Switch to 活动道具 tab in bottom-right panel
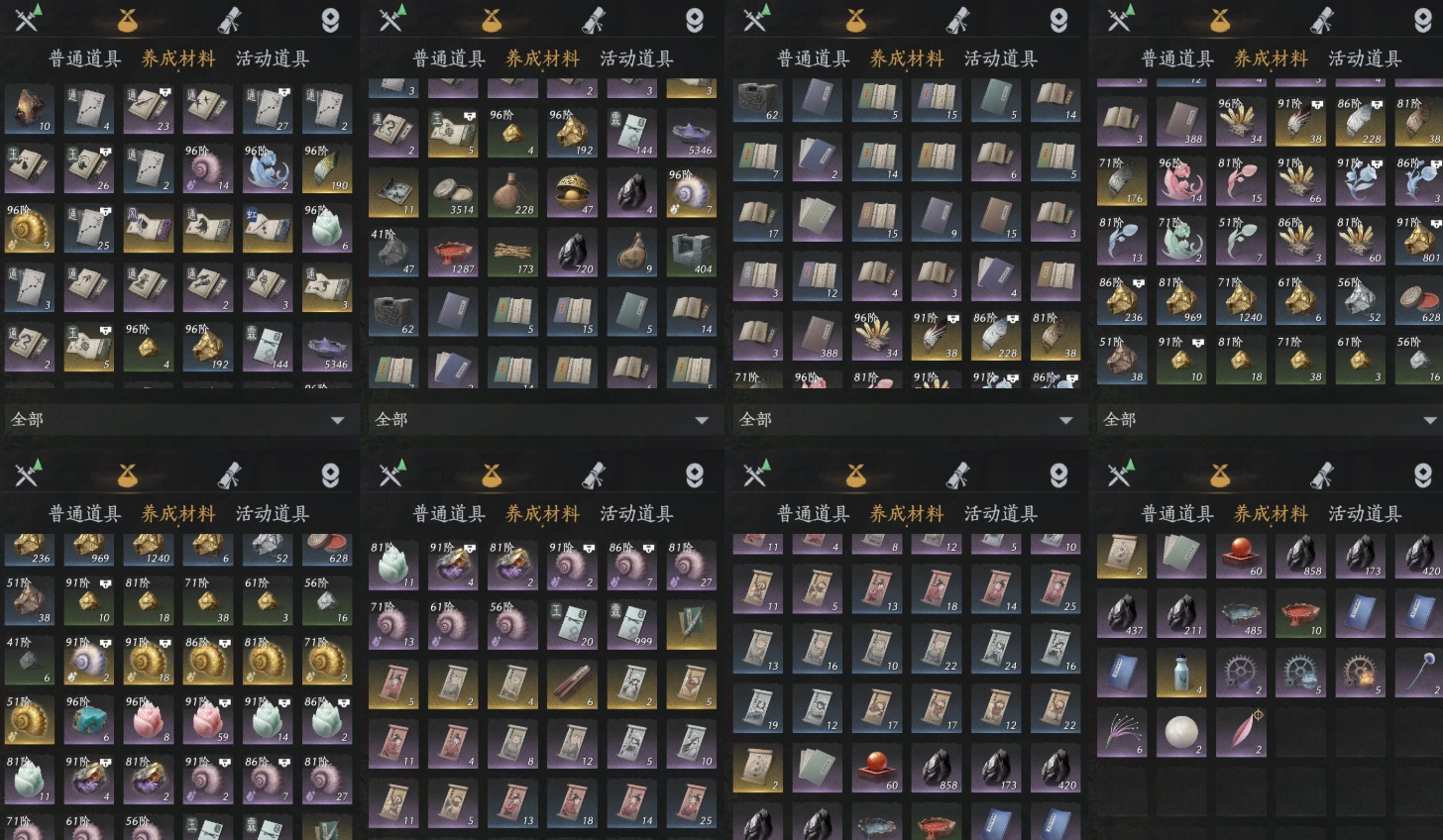 coord(1365,513)
